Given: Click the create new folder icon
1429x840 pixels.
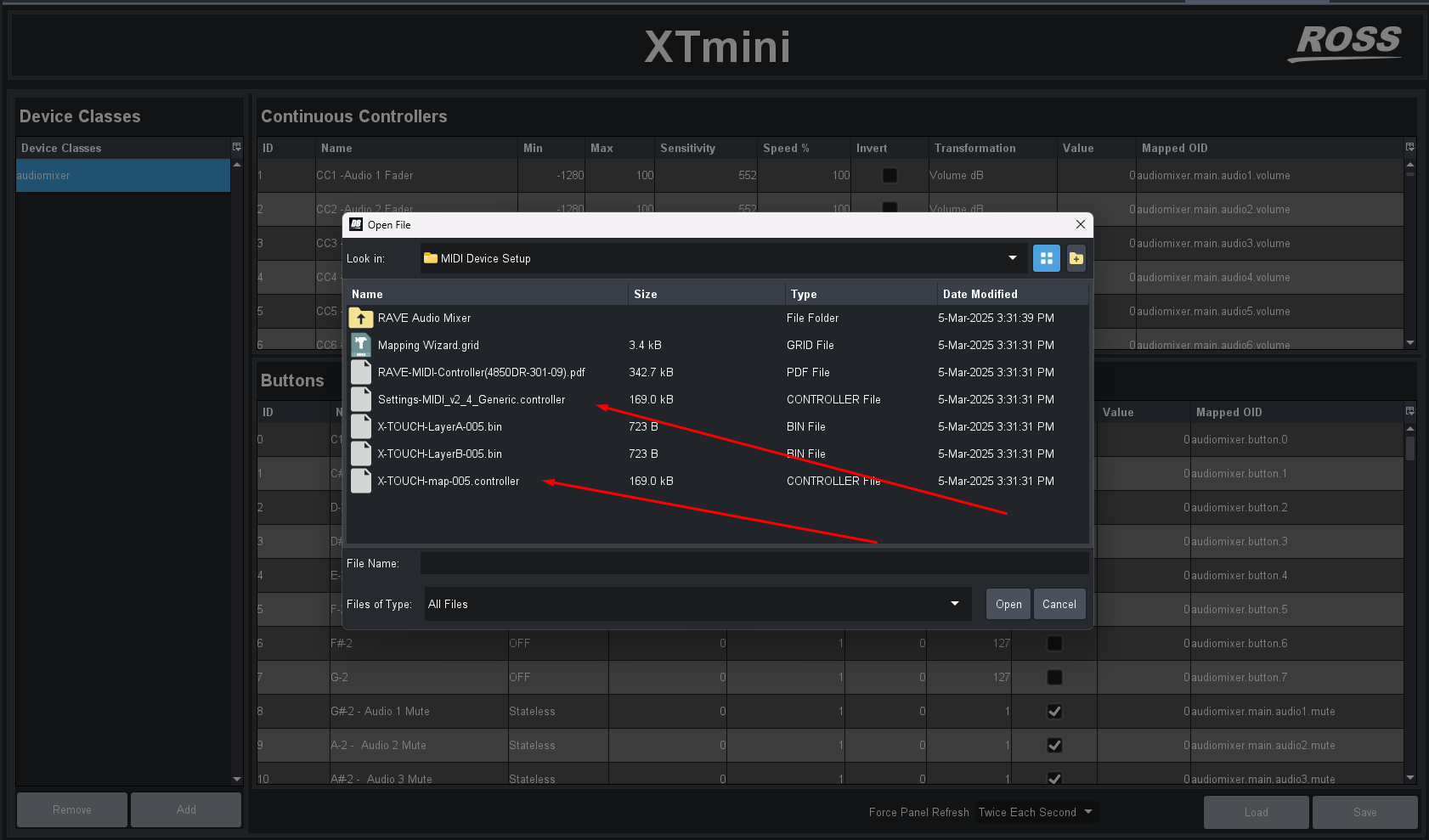Looking at the screenshot, I should [x=1076, y=258].
